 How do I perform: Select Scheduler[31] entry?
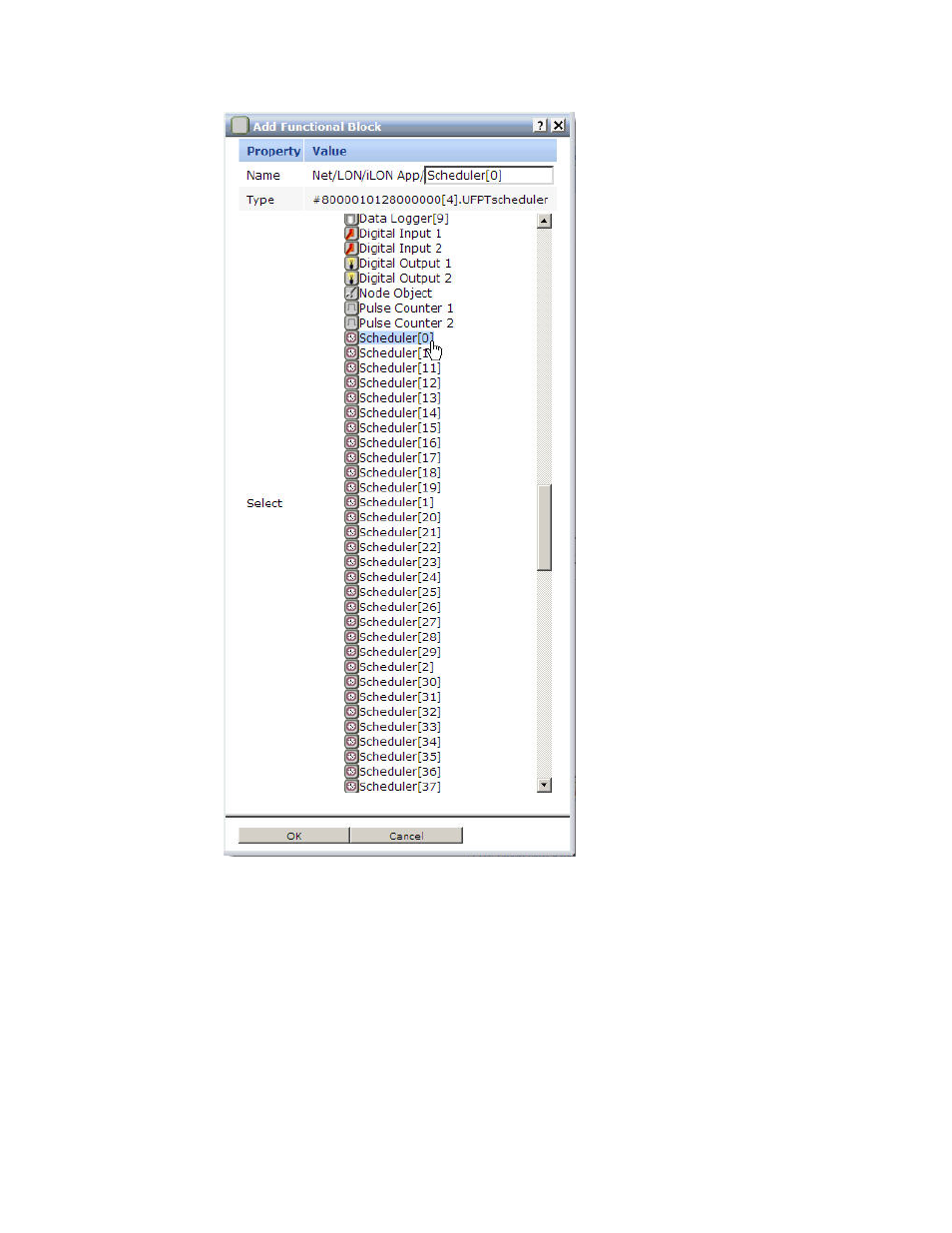399,698
